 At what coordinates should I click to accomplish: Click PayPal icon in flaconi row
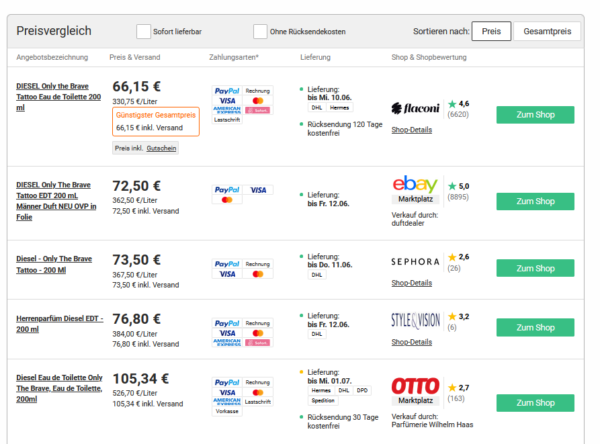pos(227,91)
